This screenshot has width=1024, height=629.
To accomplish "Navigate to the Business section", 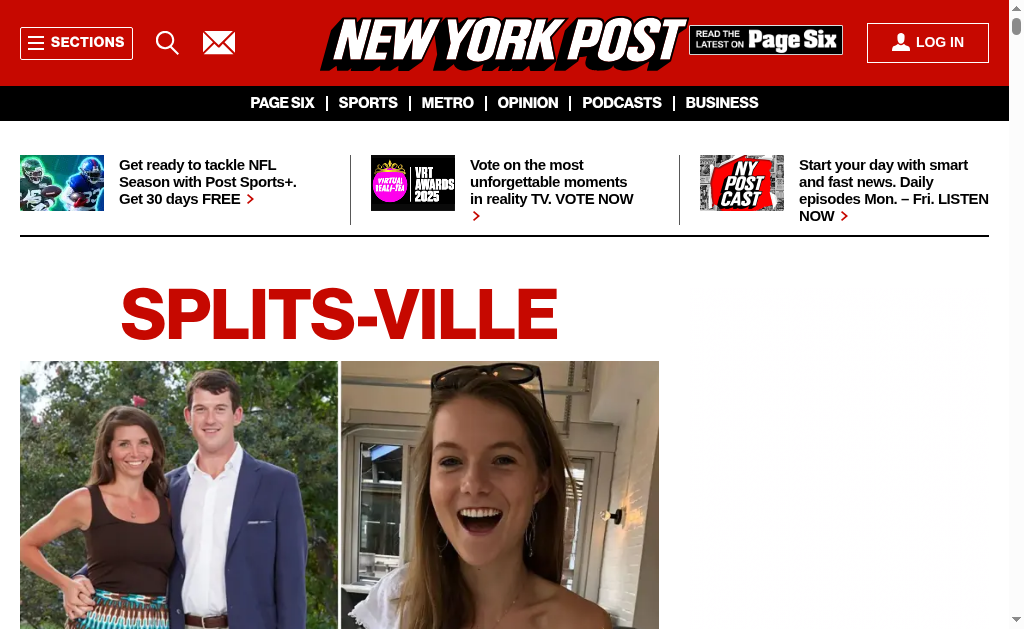I will click(x=722, y=103).
